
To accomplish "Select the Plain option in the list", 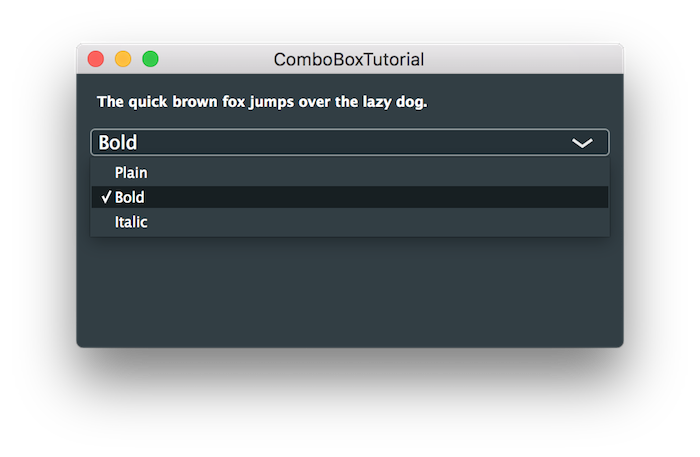I will pos(131,173).
